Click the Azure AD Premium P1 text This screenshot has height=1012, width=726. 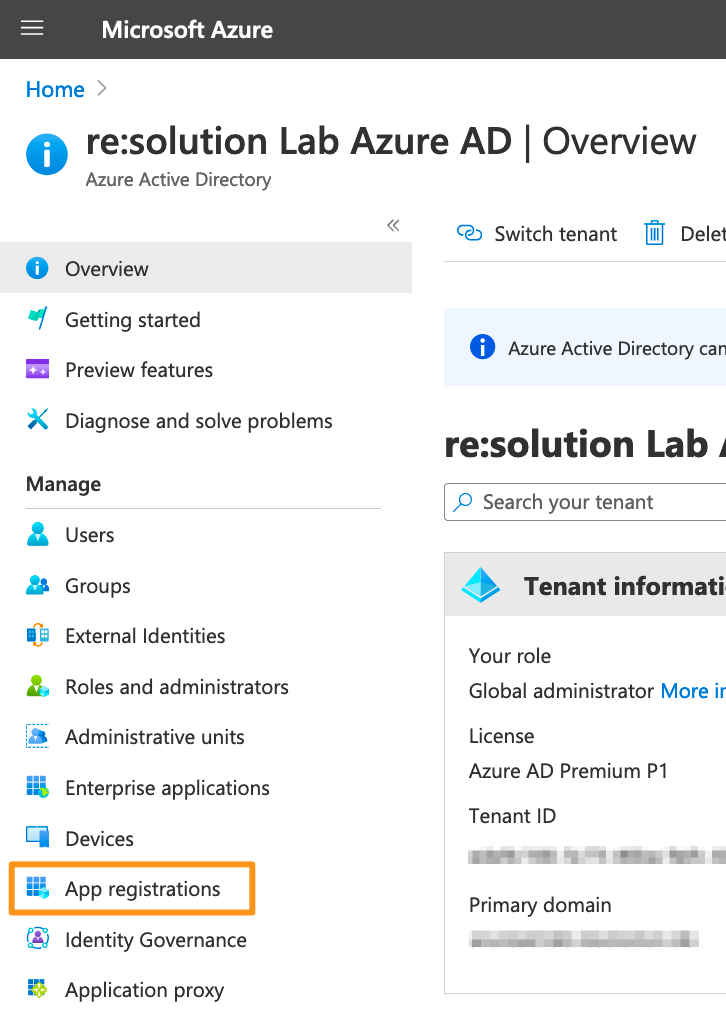click(x=568, y=771)
